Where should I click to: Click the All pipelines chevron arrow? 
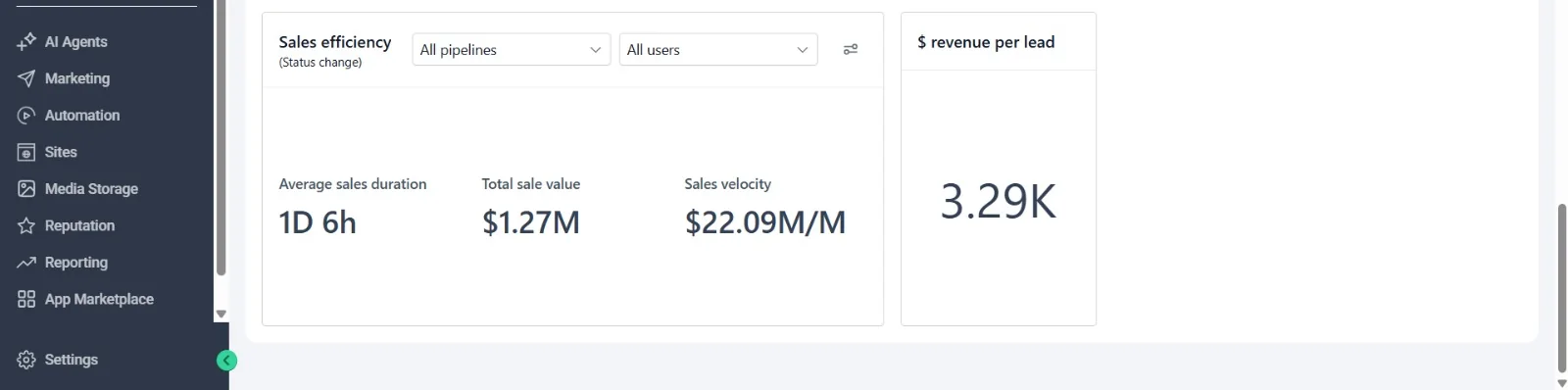click(x=595, y=50)
